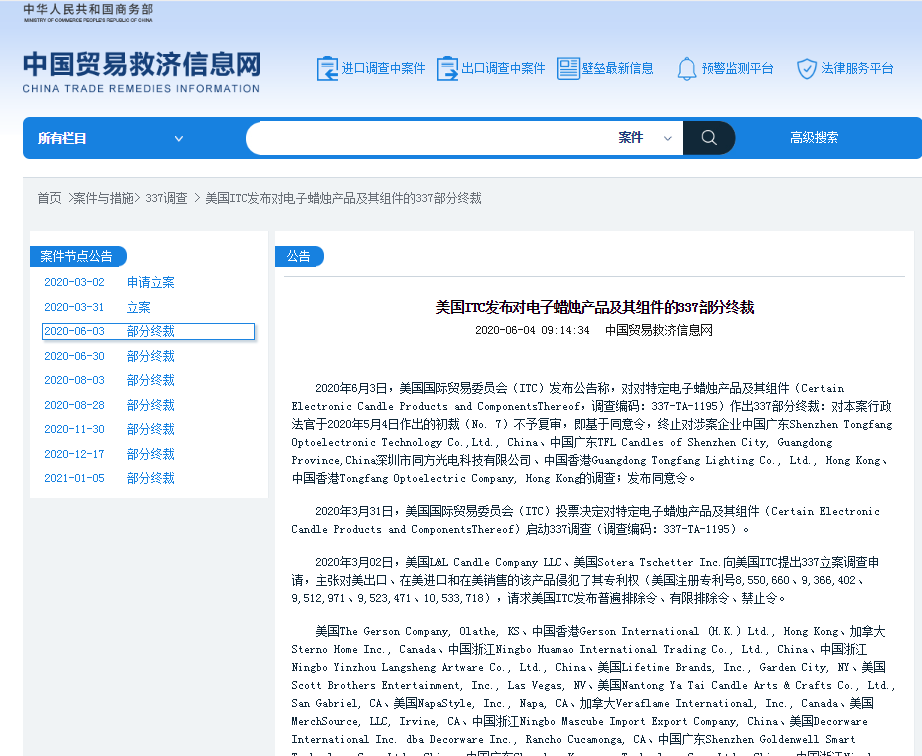The width and height of the screenshot is (922, 756).
Task: Click the paragraph starting 2020年3月02日
Action: [585, 580]
